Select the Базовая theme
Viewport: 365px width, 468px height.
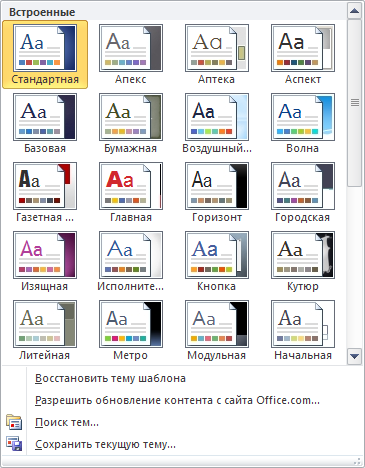point(45,124)
